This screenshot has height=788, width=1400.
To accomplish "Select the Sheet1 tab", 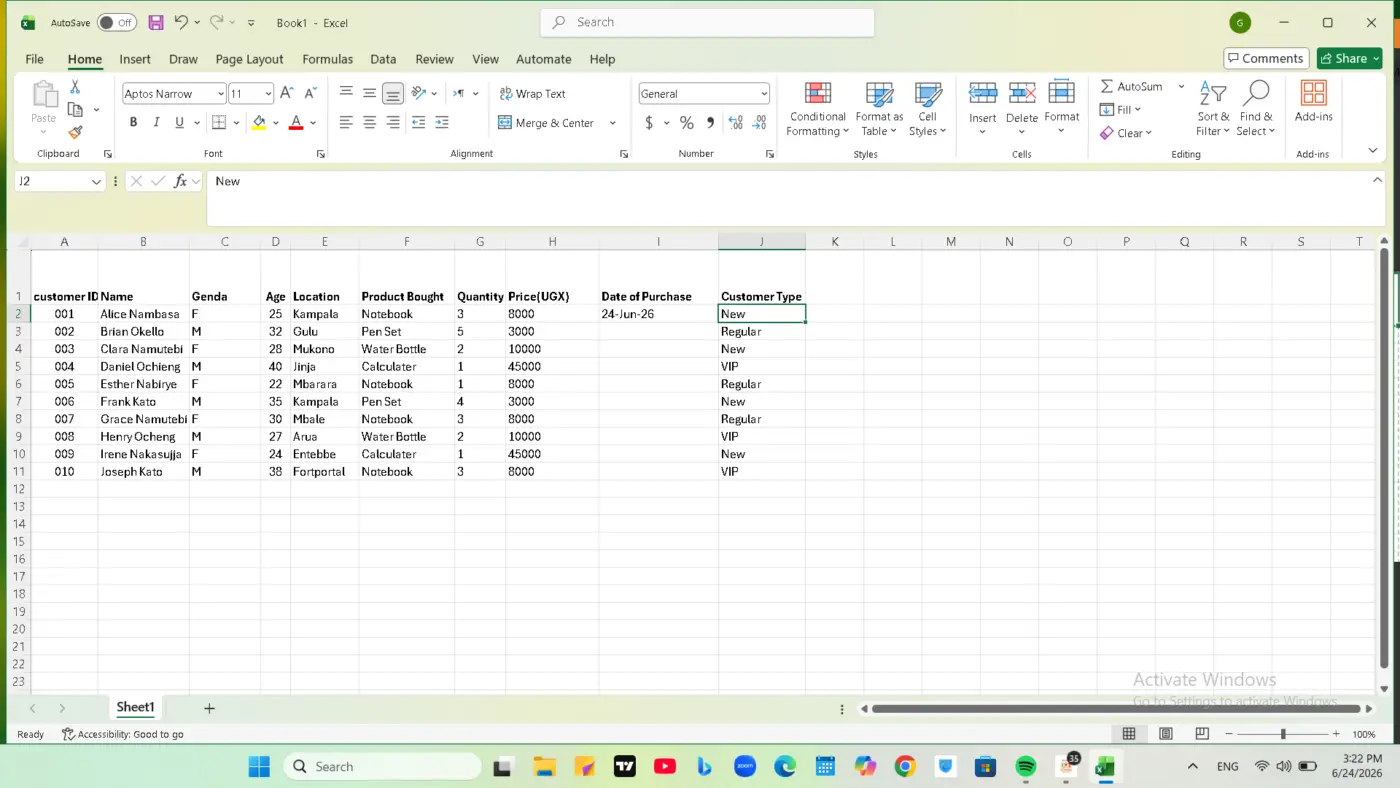I will (x=135, y=707).
